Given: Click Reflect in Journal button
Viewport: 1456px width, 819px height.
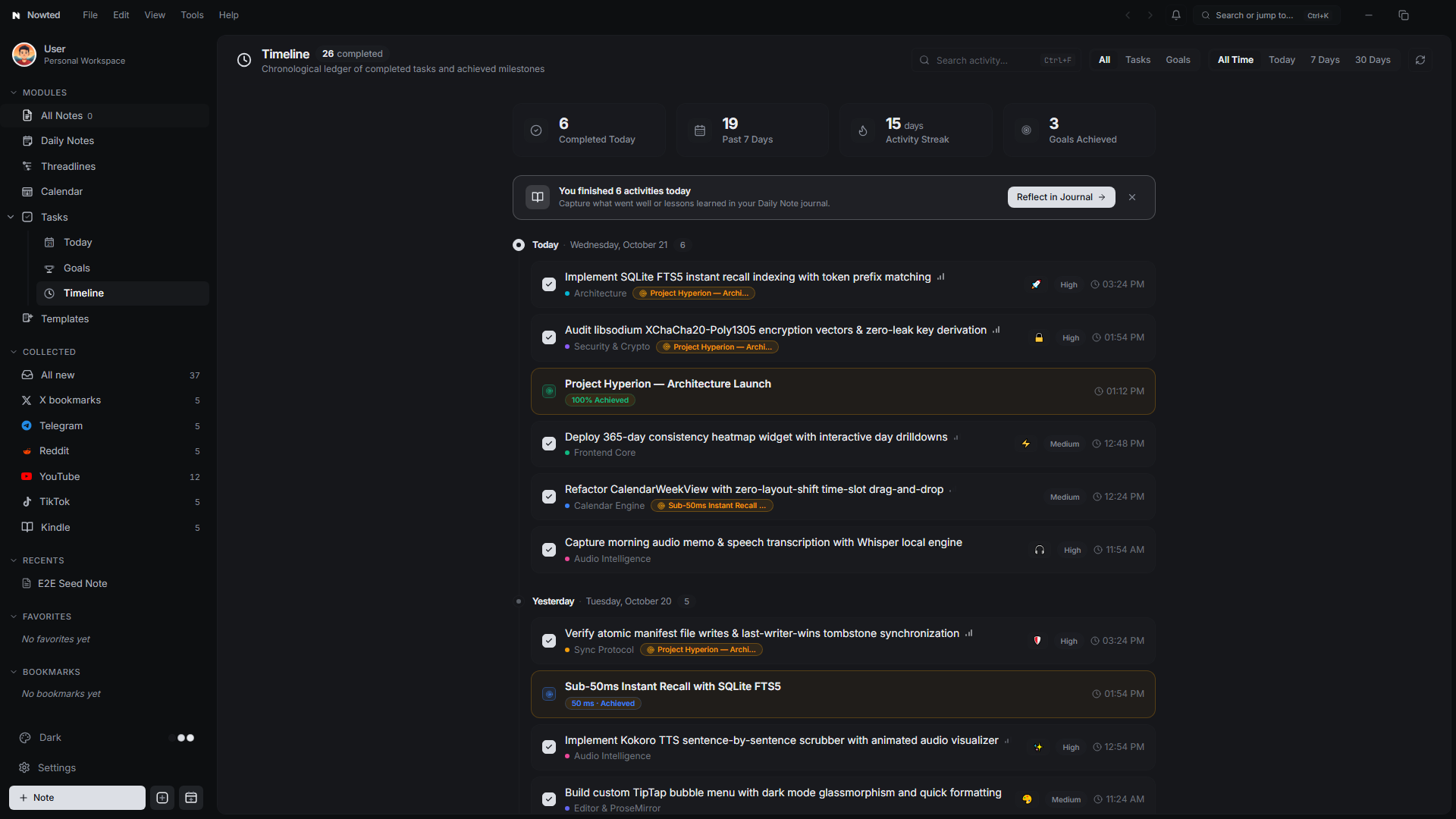Looking at the screenshot, I should tap(1061, 197).
